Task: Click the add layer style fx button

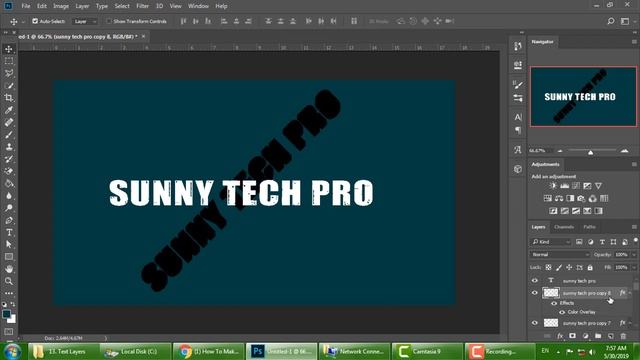Action: pos(560,336)
